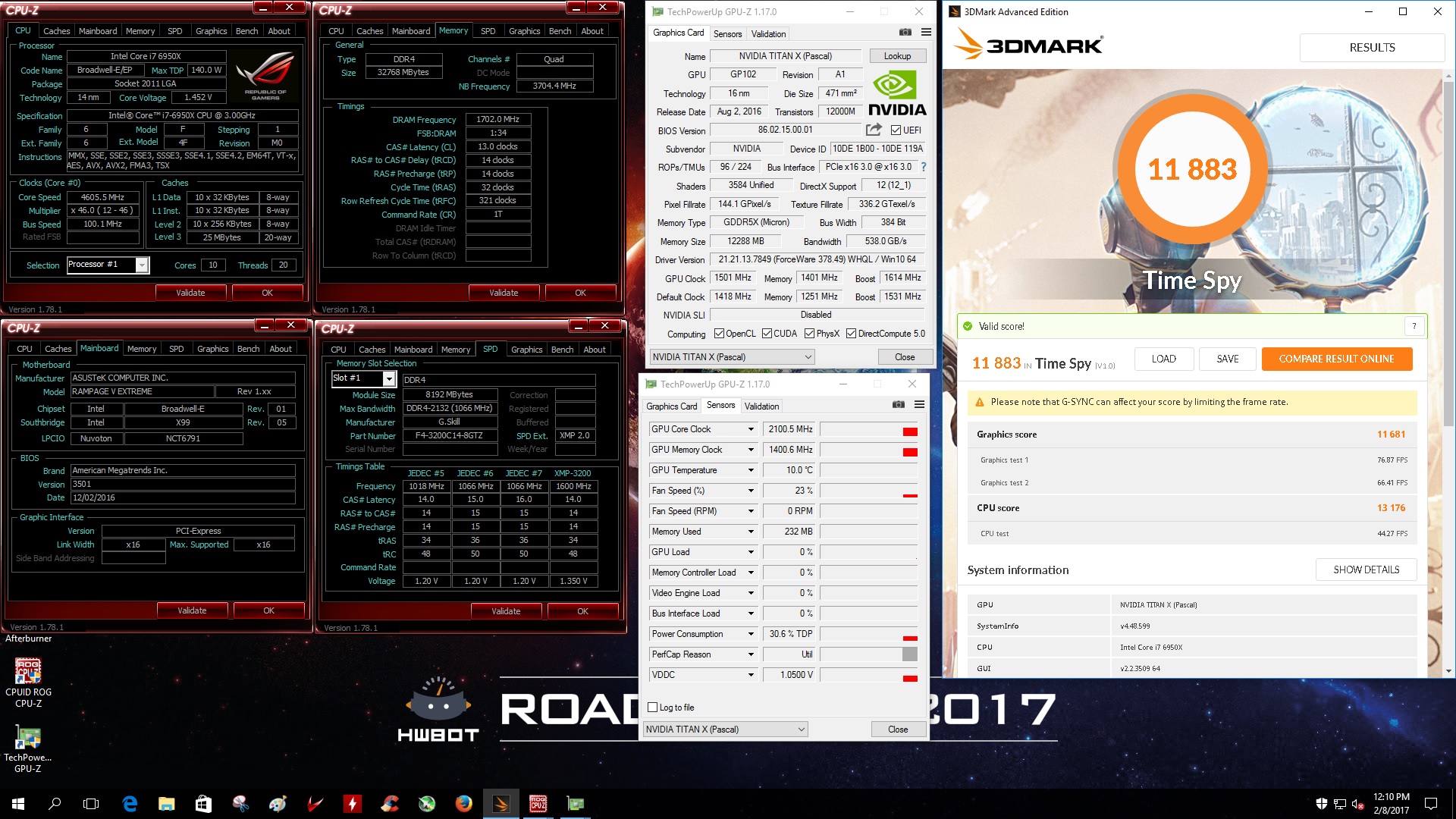Click the Time Spy score banner image
This screenshot has width=1456, height=819.
1192,190
